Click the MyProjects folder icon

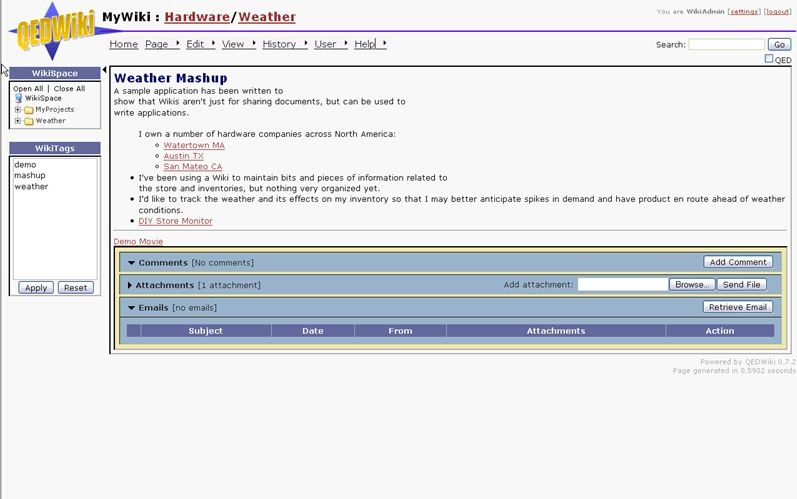(x=28, y=110)
